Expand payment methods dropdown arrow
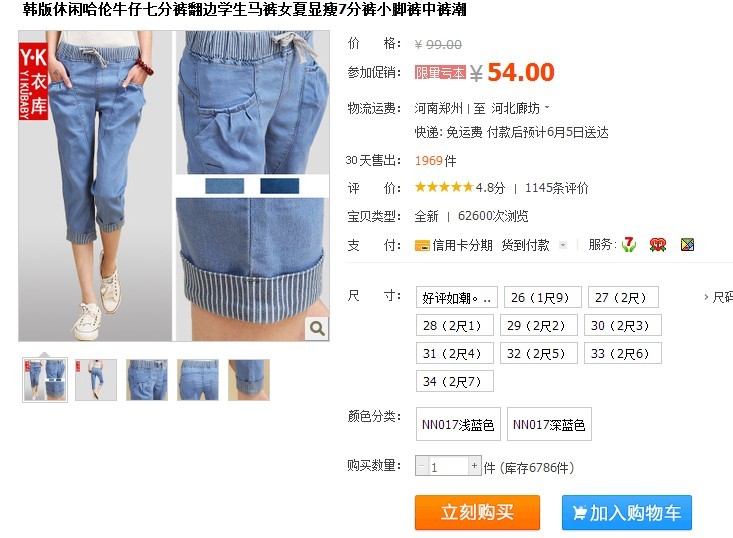Image resolution: width=733 pixels, height=538 pixels. pyautogui.click(x=563, y=245)
